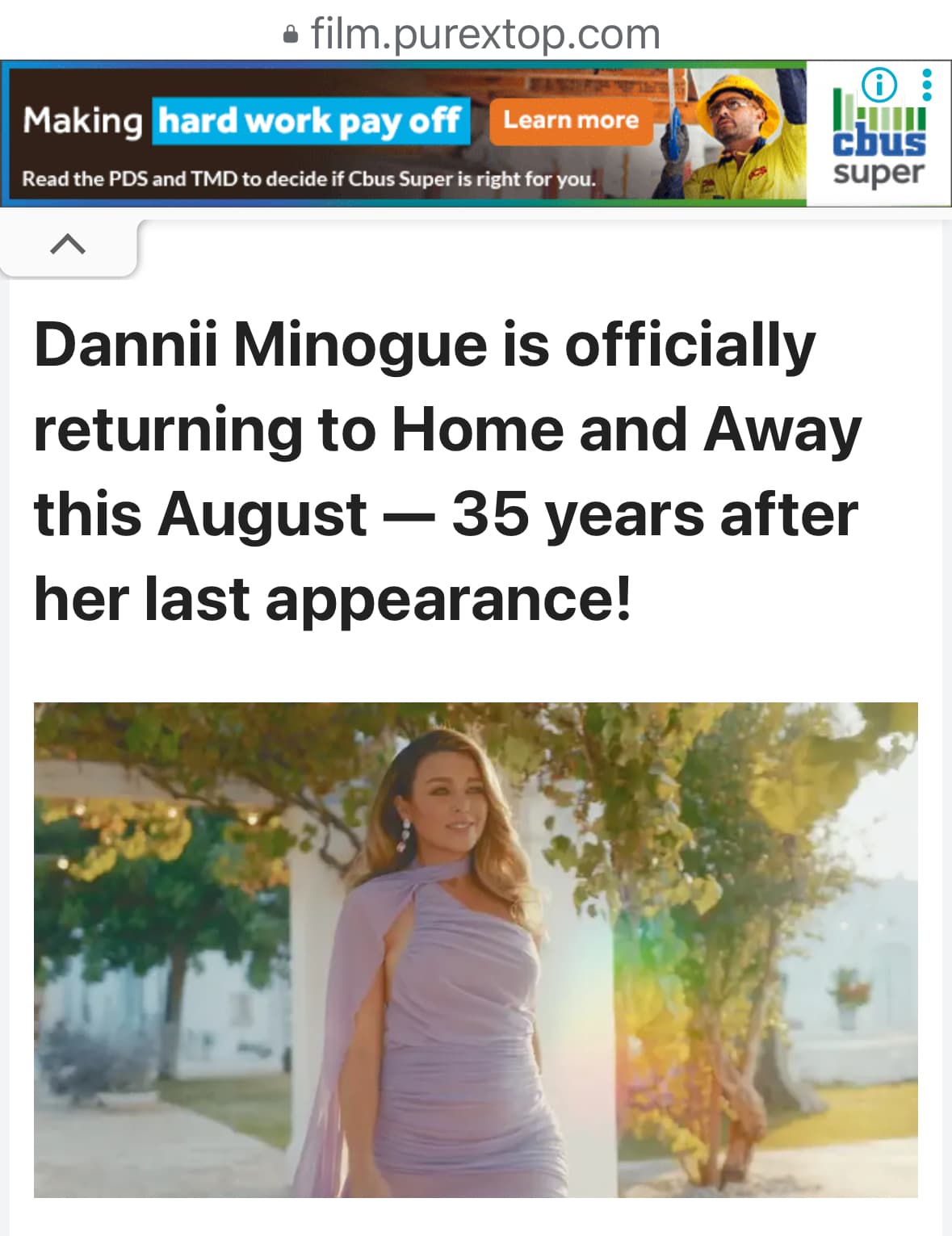Click the '35 years after' headline line

(x=655, y=514)
